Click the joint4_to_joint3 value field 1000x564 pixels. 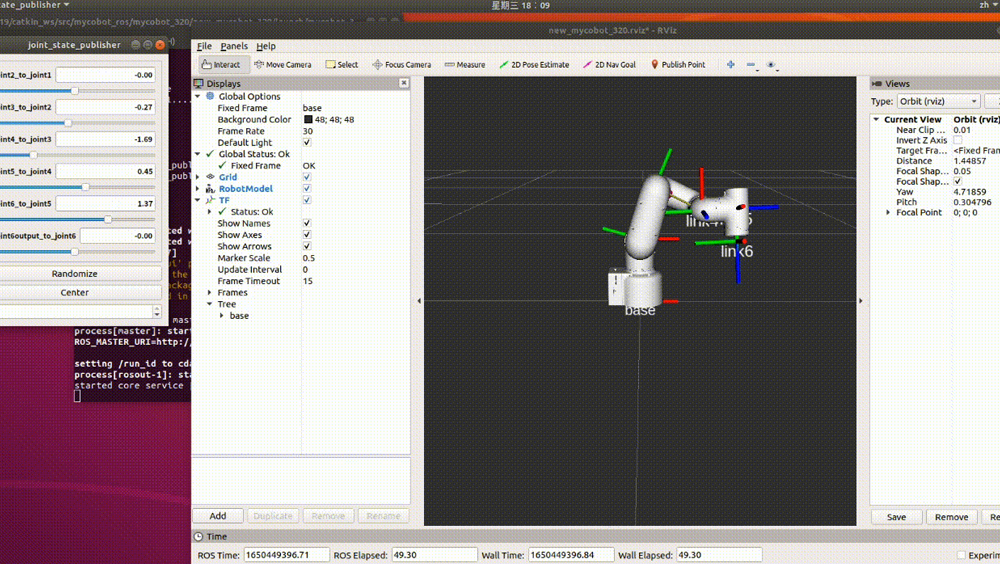(x=106, y=139)
